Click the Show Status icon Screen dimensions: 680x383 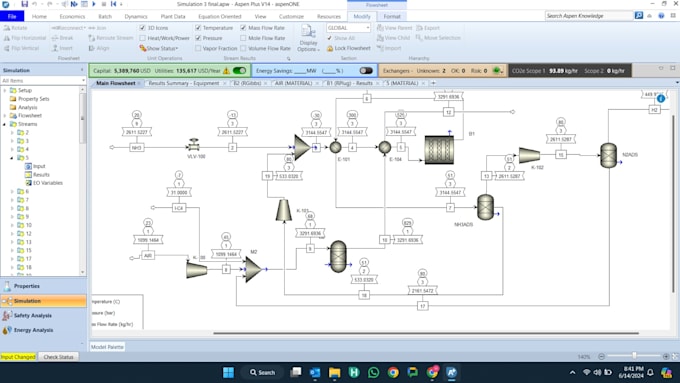tap(143, 48)
